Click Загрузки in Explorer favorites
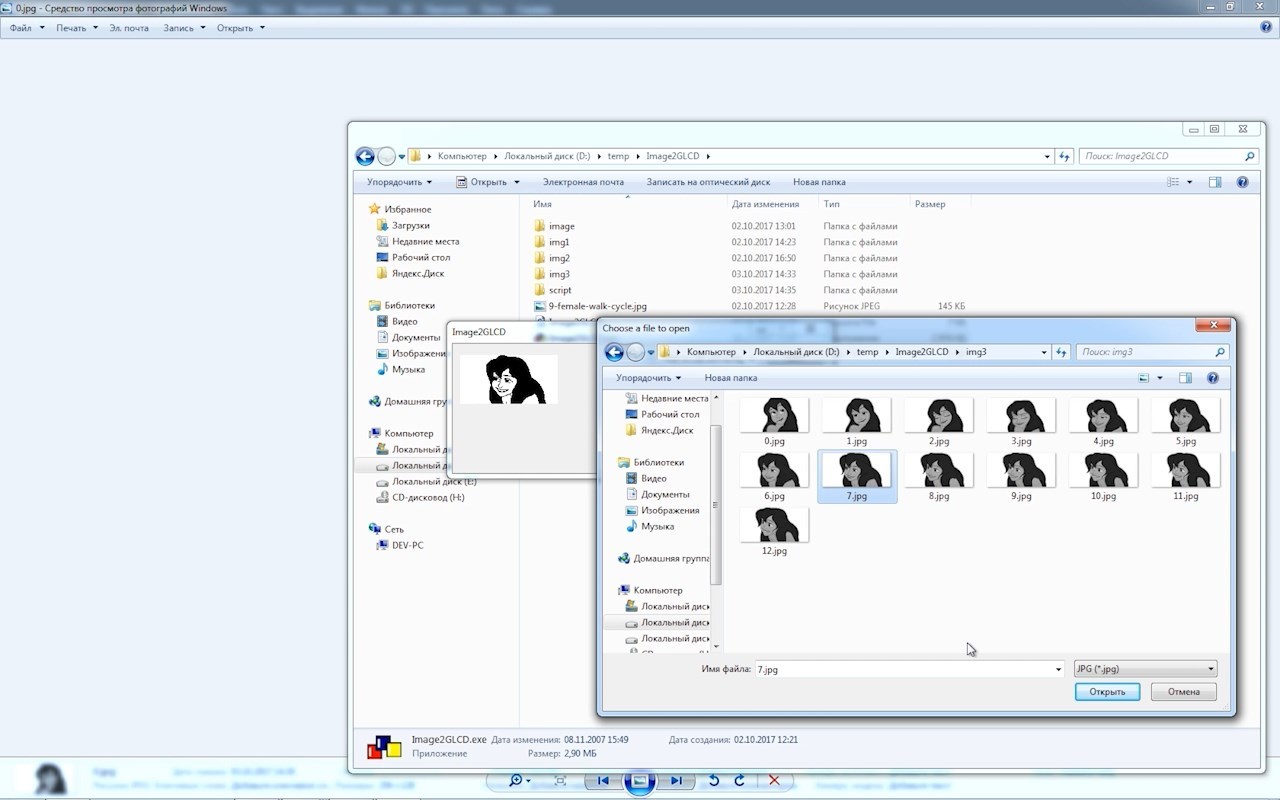The height and width of the screenshot is (800, 1280). point(410,225)
